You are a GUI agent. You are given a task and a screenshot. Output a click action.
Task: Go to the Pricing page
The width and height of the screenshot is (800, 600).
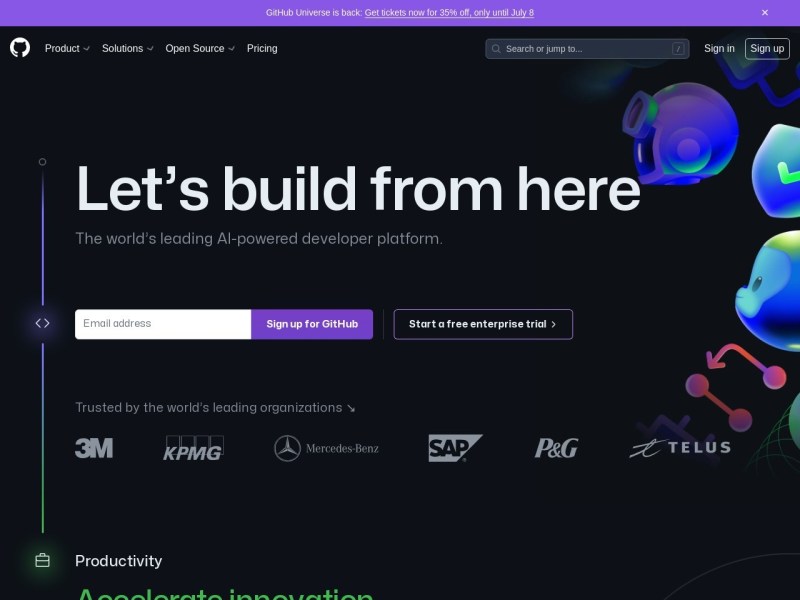tap(262, 48)
